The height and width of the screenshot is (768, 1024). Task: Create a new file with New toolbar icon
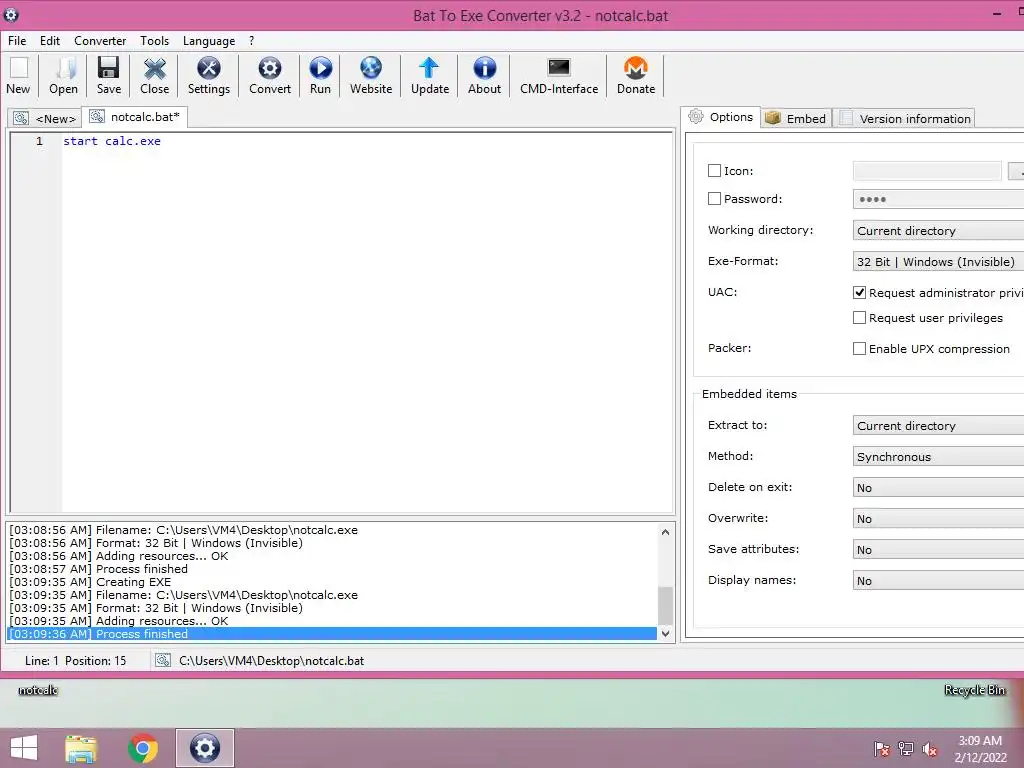click(18, 76)
